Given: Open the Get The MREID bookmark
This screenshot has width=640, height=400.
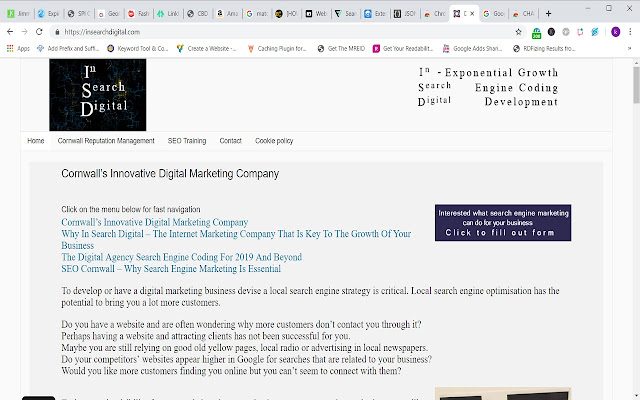Looking at the screenshot, I should click(341, 49).
